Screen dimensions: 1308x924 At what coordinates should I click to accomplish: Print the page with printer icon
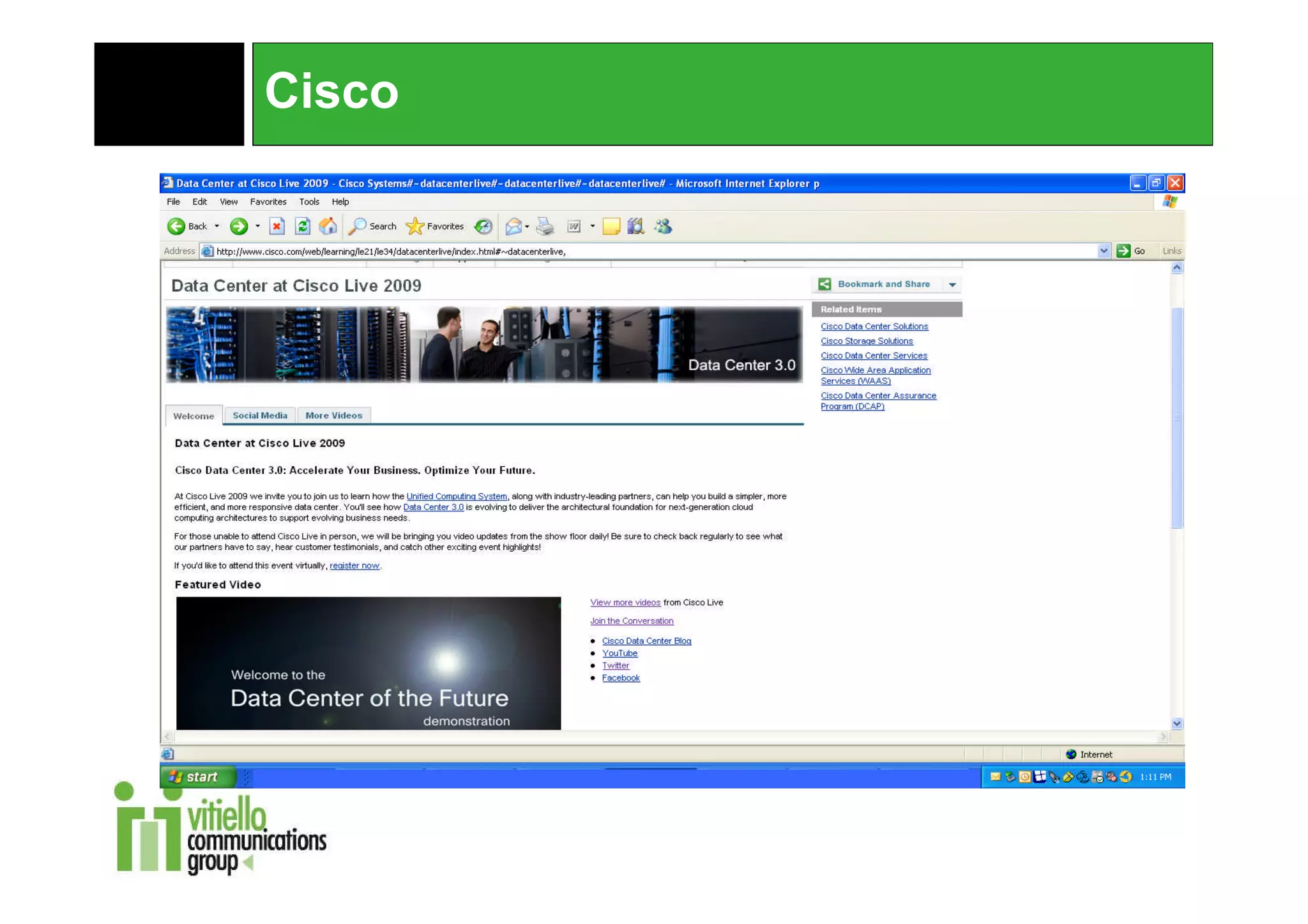point(545,226)
